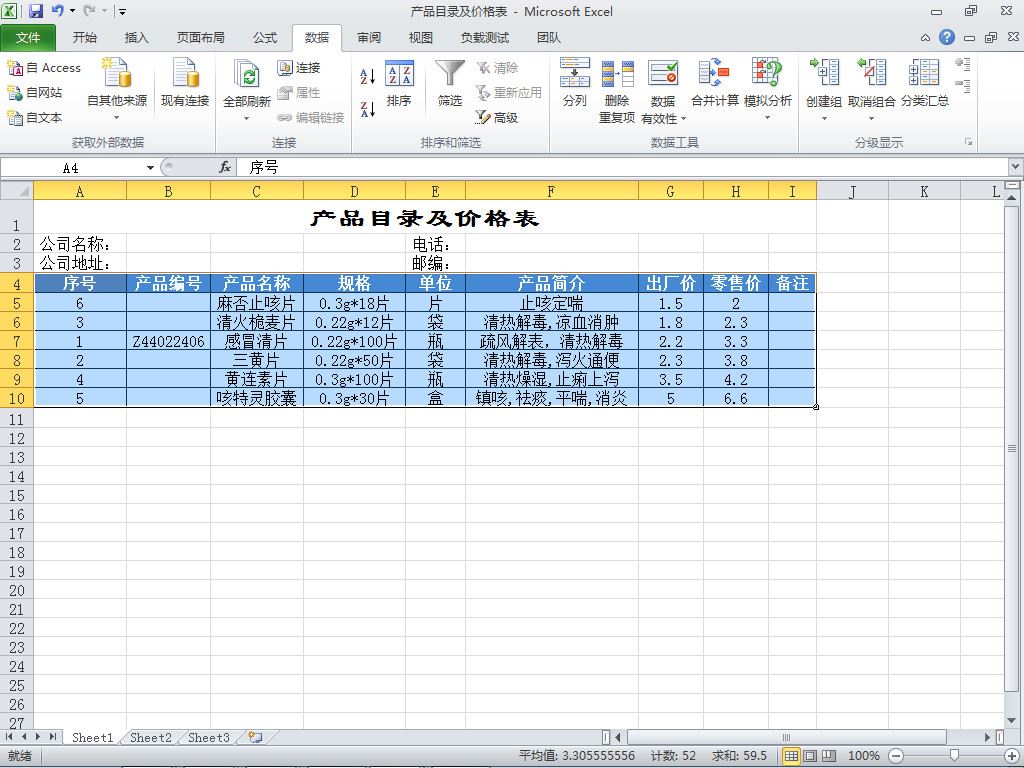Open the 排序 sort dialog
Screen dimensions: 1024x768
click(399, 82)
